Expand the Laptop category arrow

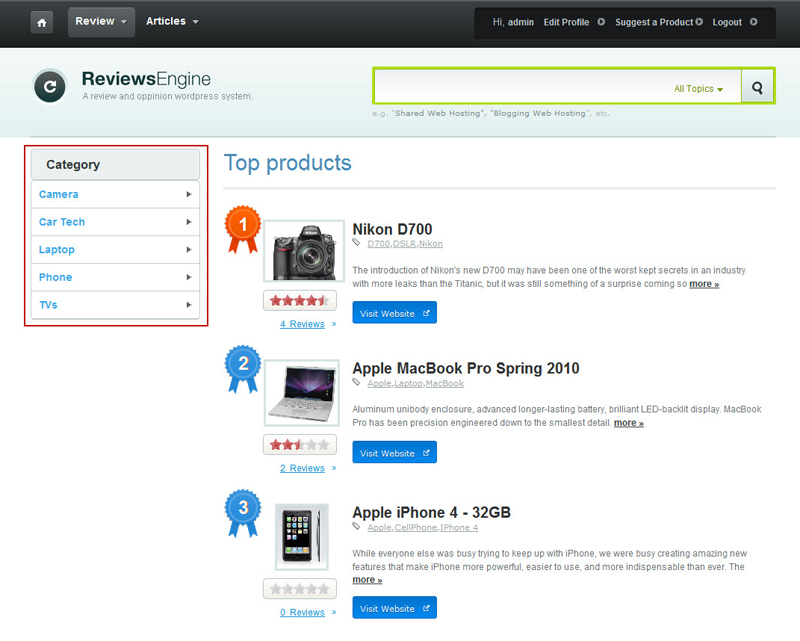pos(189,250)
